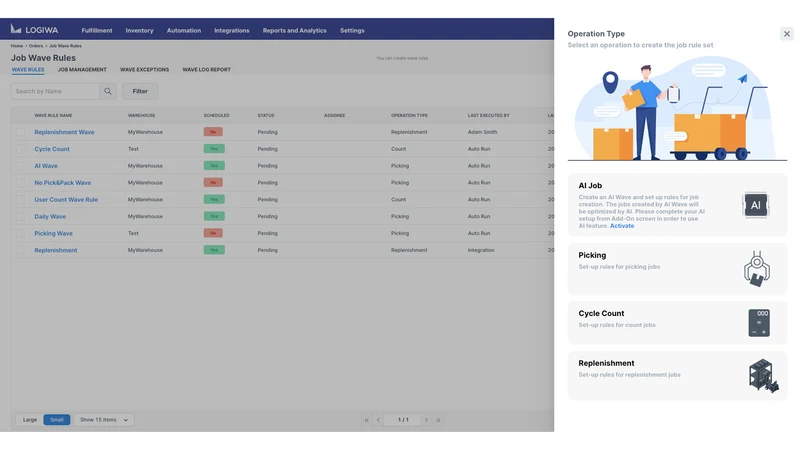
Task: Click the Logiwa logo
Action: pos(35,30)
